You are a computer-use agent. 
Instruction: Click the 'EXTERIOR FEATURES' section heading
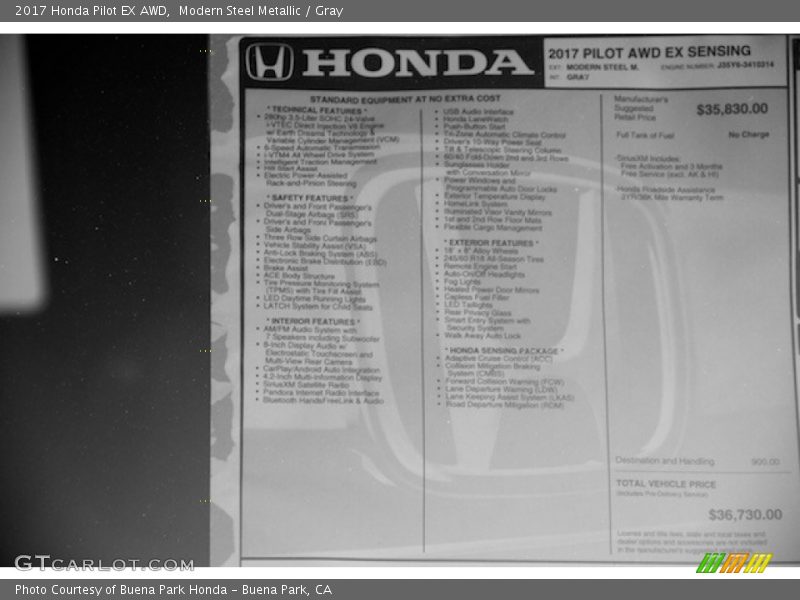click(491, 243)
